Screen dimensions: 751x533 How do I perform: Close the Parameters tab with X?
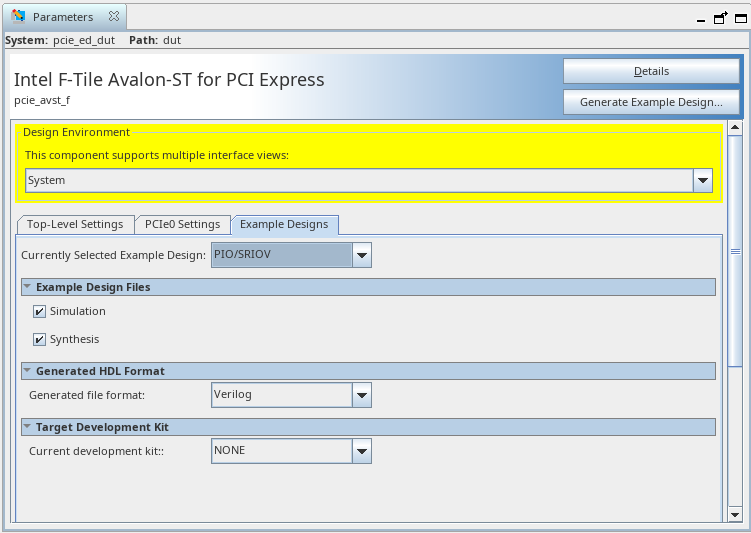[x=114, y=16]
